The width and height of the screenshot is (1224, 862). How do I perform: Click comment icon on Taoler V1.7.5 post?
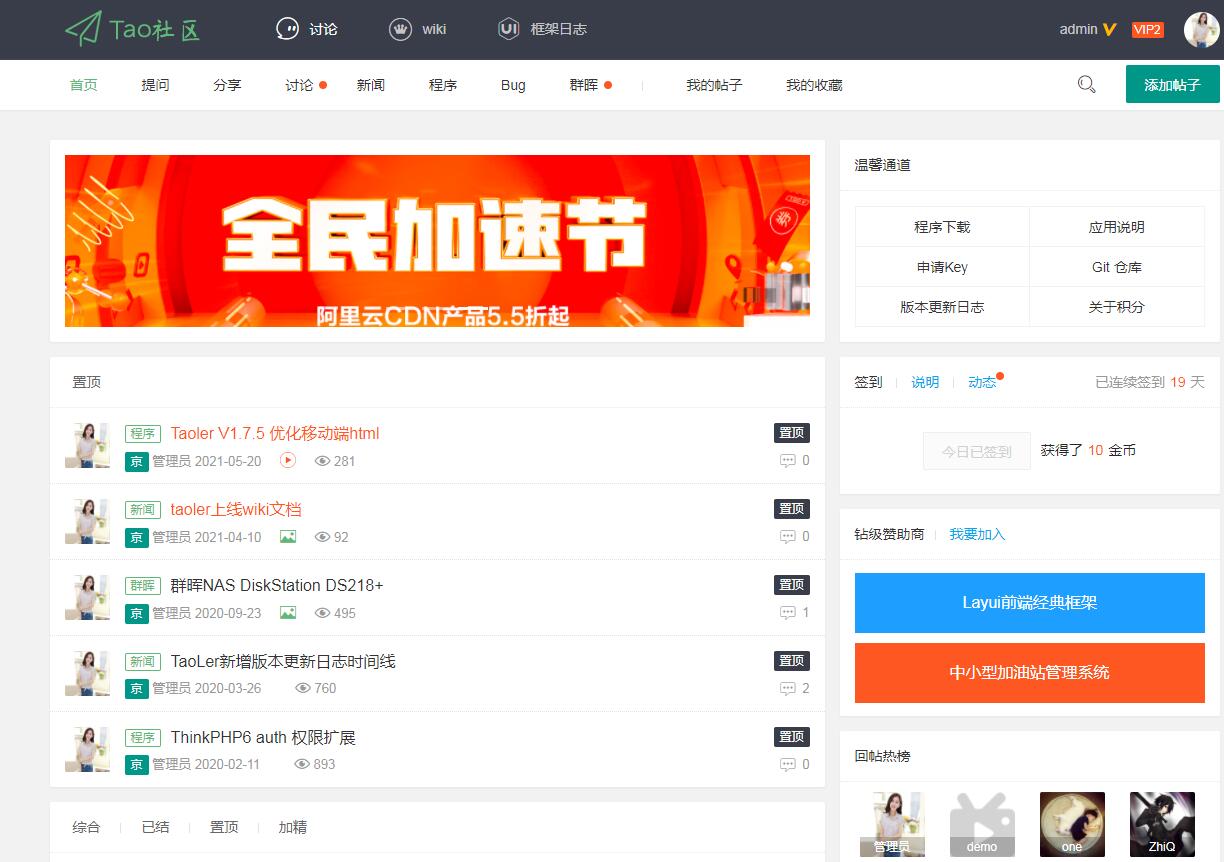[x=788, y=461]
